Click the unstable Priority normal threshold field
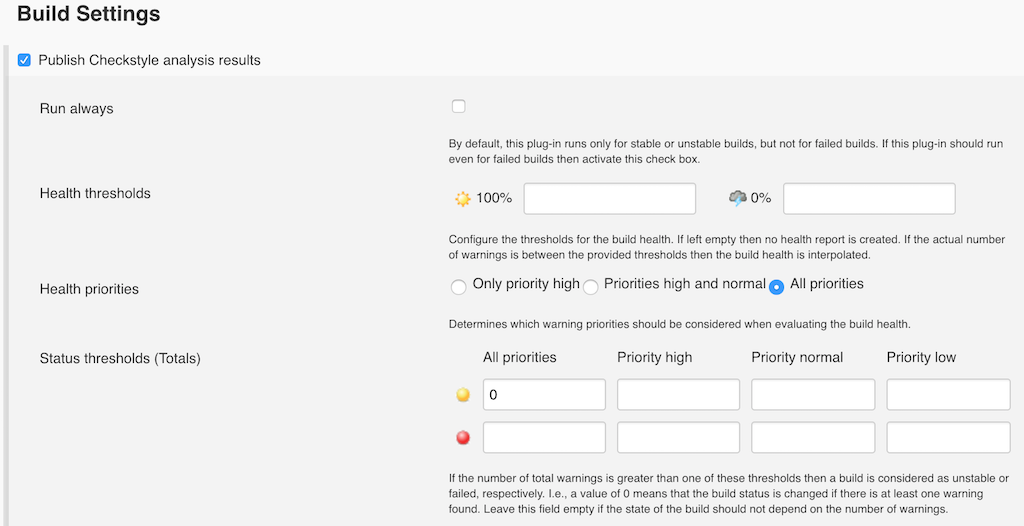Viewport: 1024px width, 526px height. coord(813,394)
